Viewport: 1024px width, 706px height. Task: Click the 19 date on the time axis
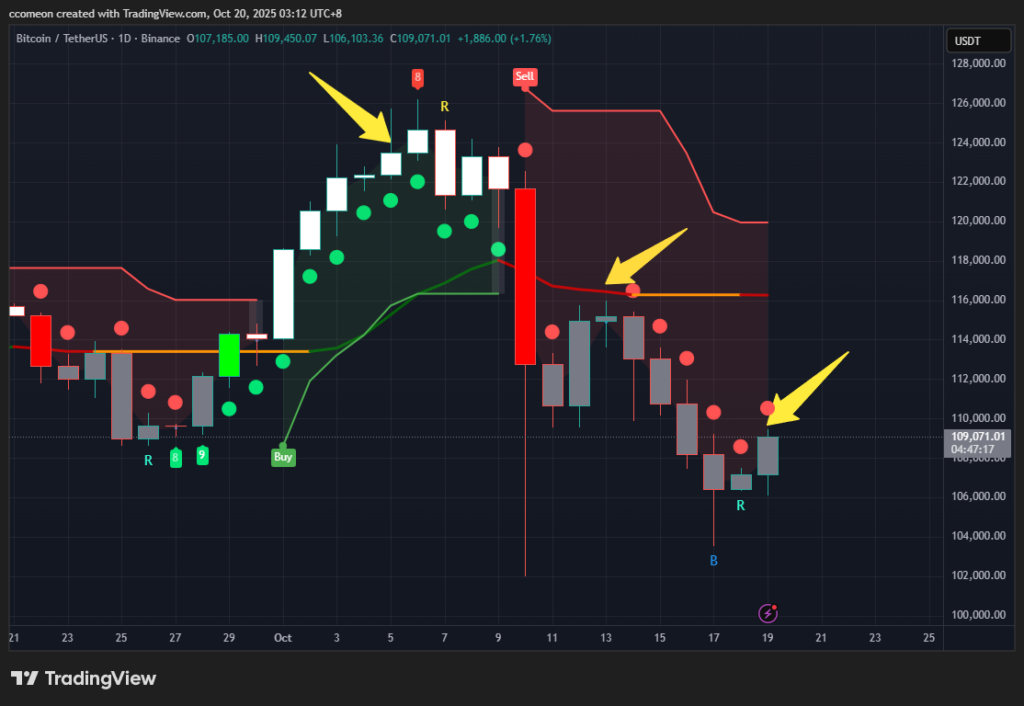tap(767, 637)
